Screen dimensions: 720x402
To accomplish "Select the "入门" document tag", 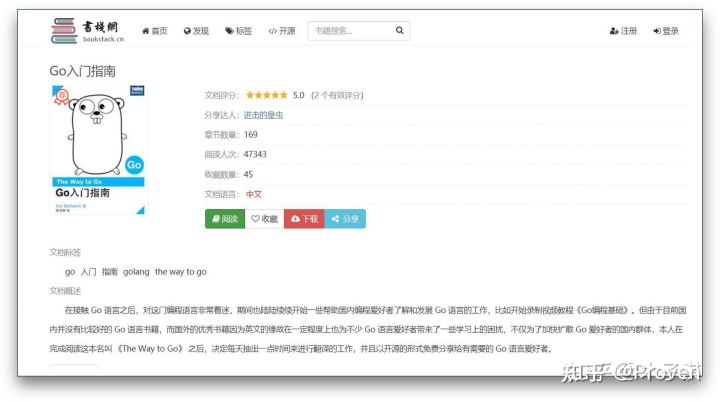I will [x=89, y=272].
